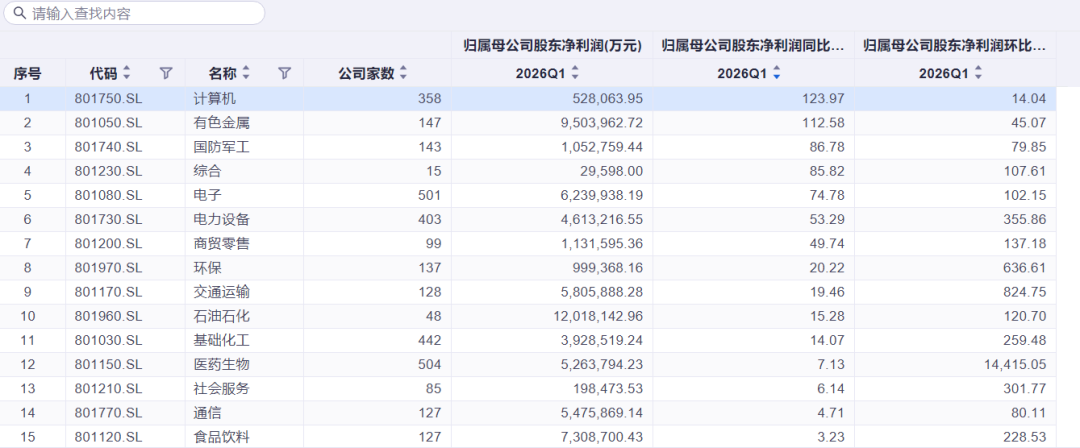Click code 801050.SL
The width and height of the screenshot is (1080, 448).
108,123
